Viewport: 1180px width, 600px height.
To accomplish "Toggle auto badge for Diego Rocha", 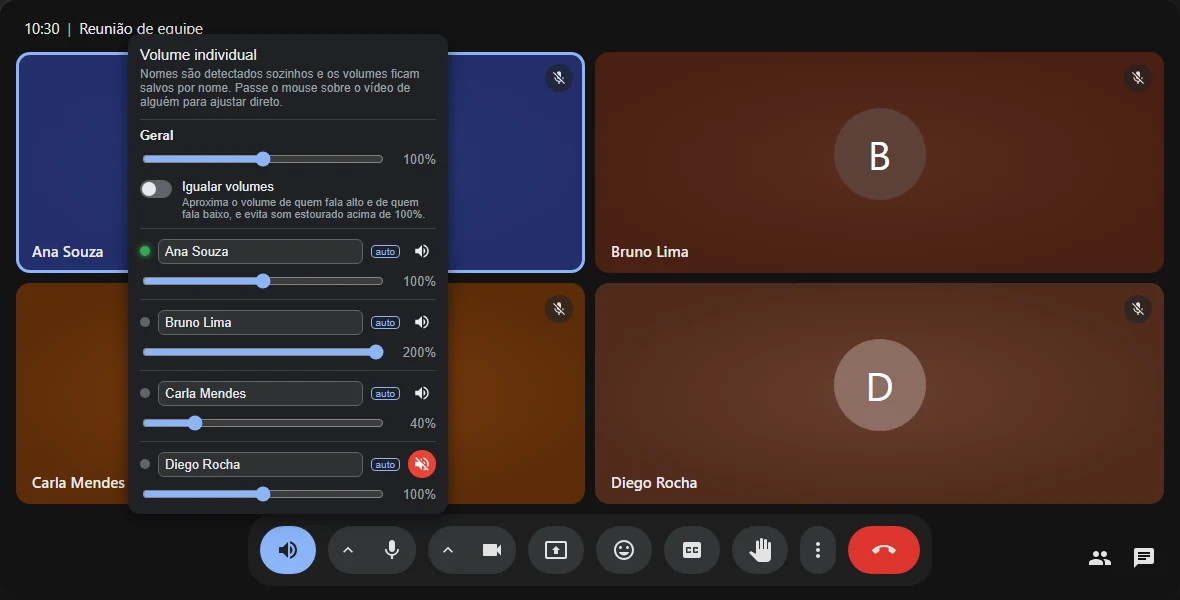I will click(385, 464).
